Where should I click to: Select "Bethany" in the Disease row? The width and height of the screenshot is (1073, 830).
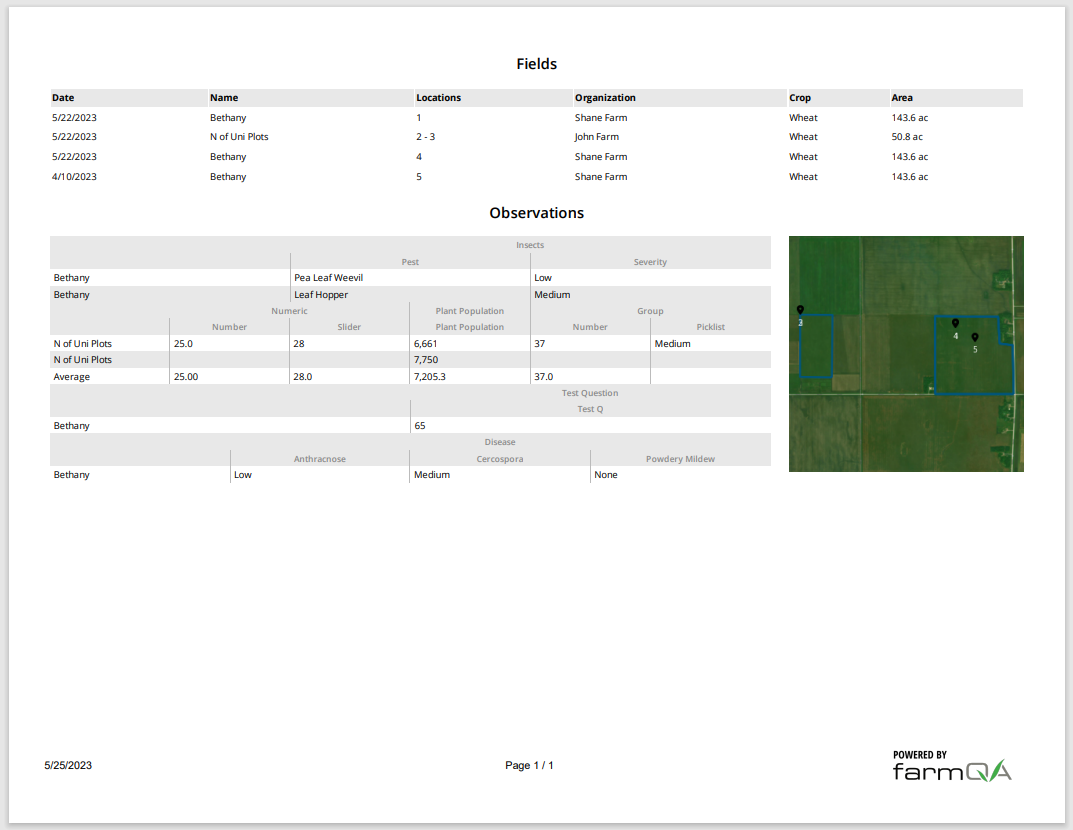(72, 475)
